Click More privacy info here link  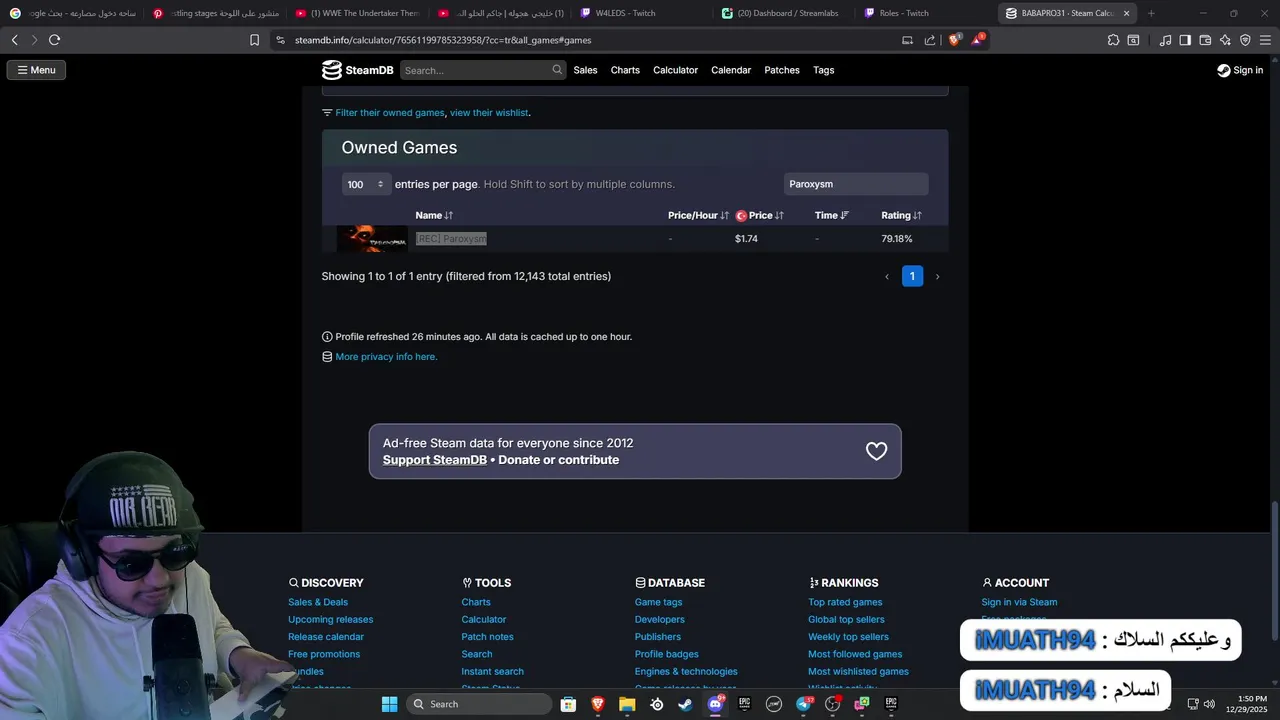click(386, 357)
